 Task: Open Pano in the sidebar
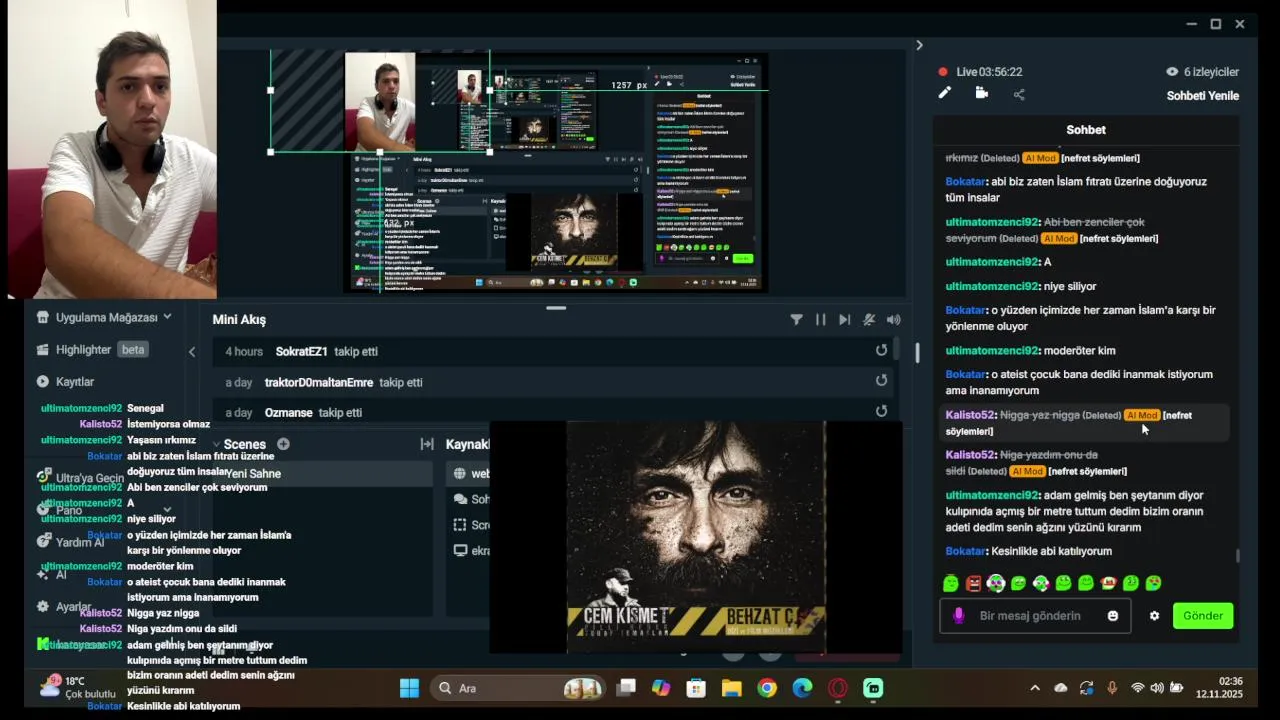(x=60, y=510)
